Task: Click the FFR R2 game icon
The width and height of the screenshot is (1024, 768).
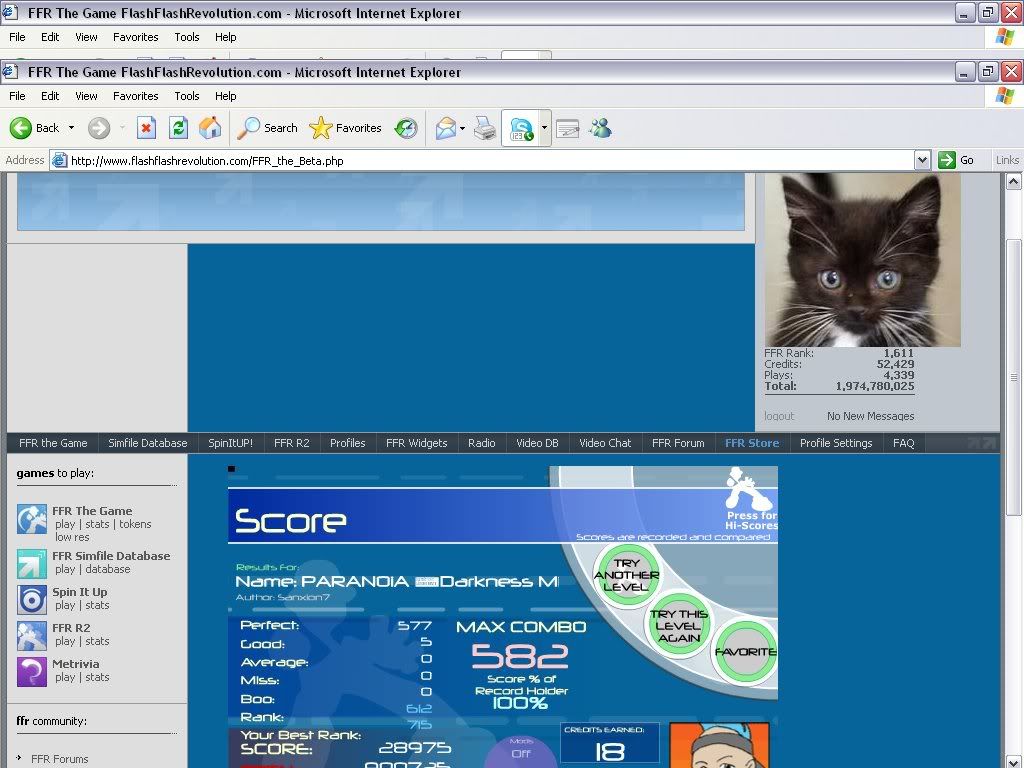Action: click(32, 636)
